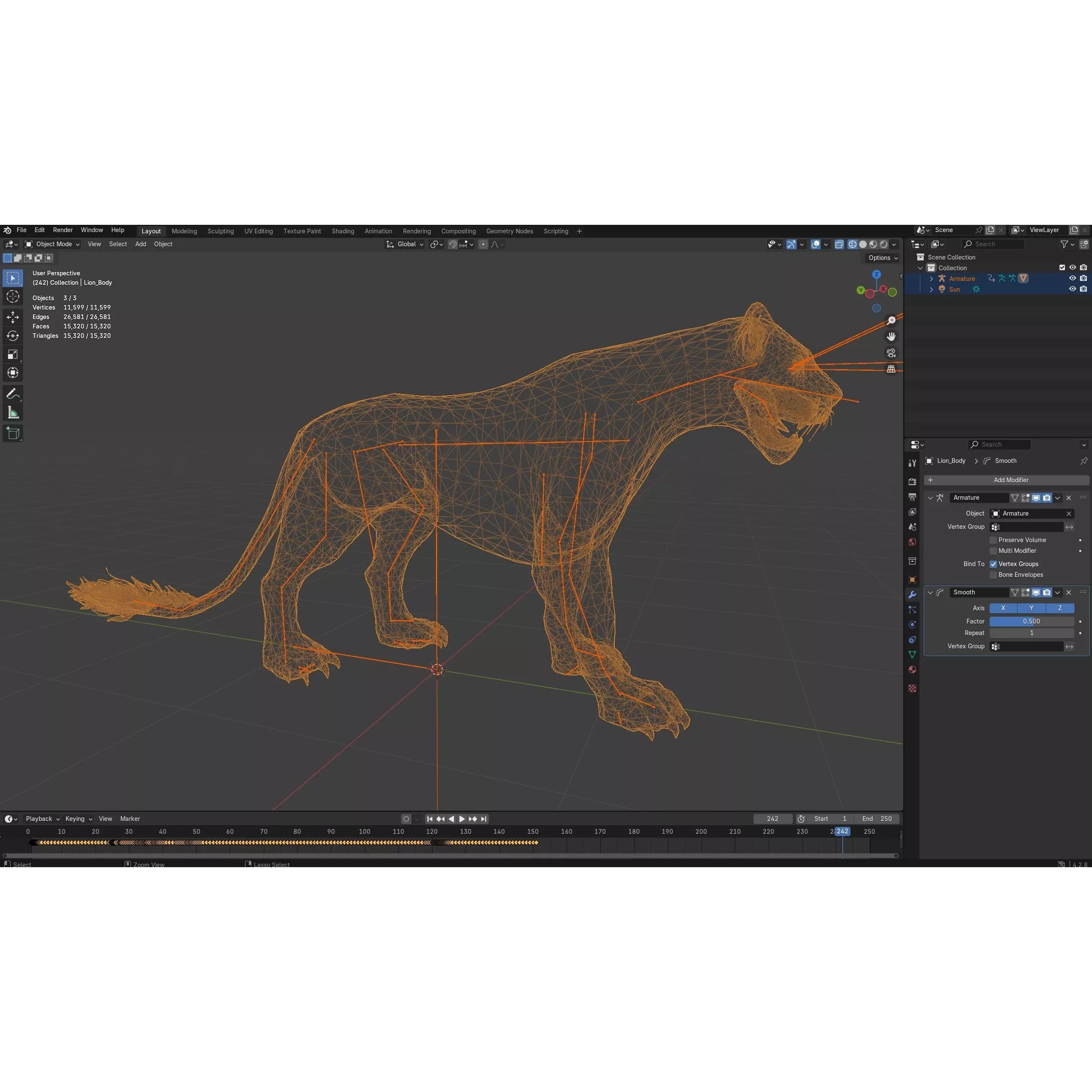This screenshot has height=1092, width=1092.
Task: Uncheck Vertex Groups under Bind To
Action: 993,564
